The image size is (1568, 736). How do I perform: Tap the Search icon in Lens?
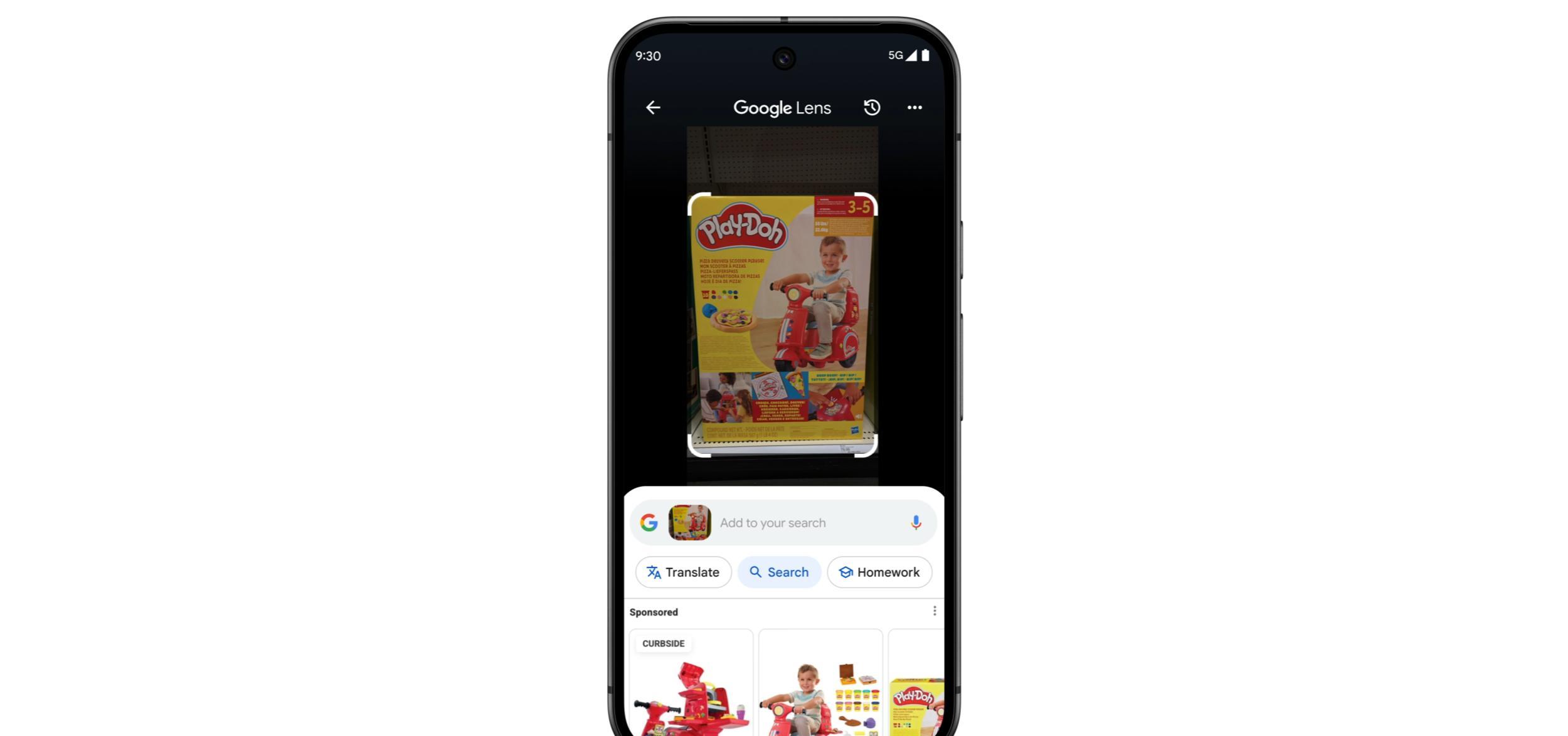[780, 571]
